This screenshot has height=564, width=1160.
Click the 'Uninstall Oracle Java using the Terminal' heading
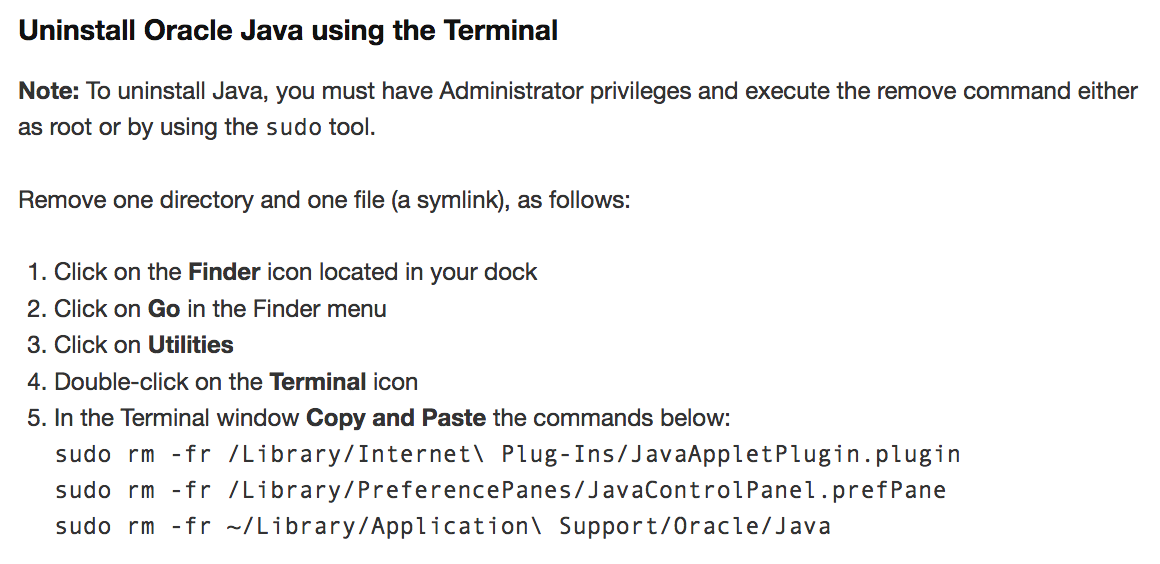pos(288,31)
